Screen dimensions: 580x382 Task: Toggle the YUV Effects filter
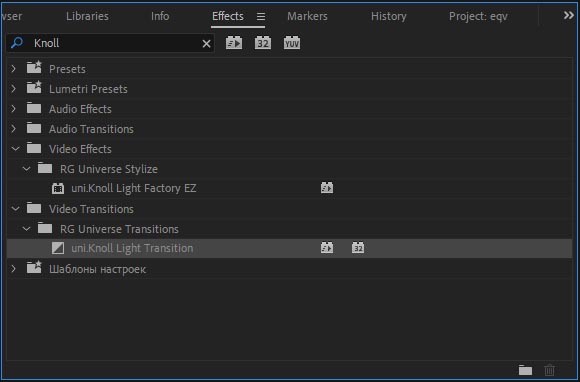click(292, 43)
